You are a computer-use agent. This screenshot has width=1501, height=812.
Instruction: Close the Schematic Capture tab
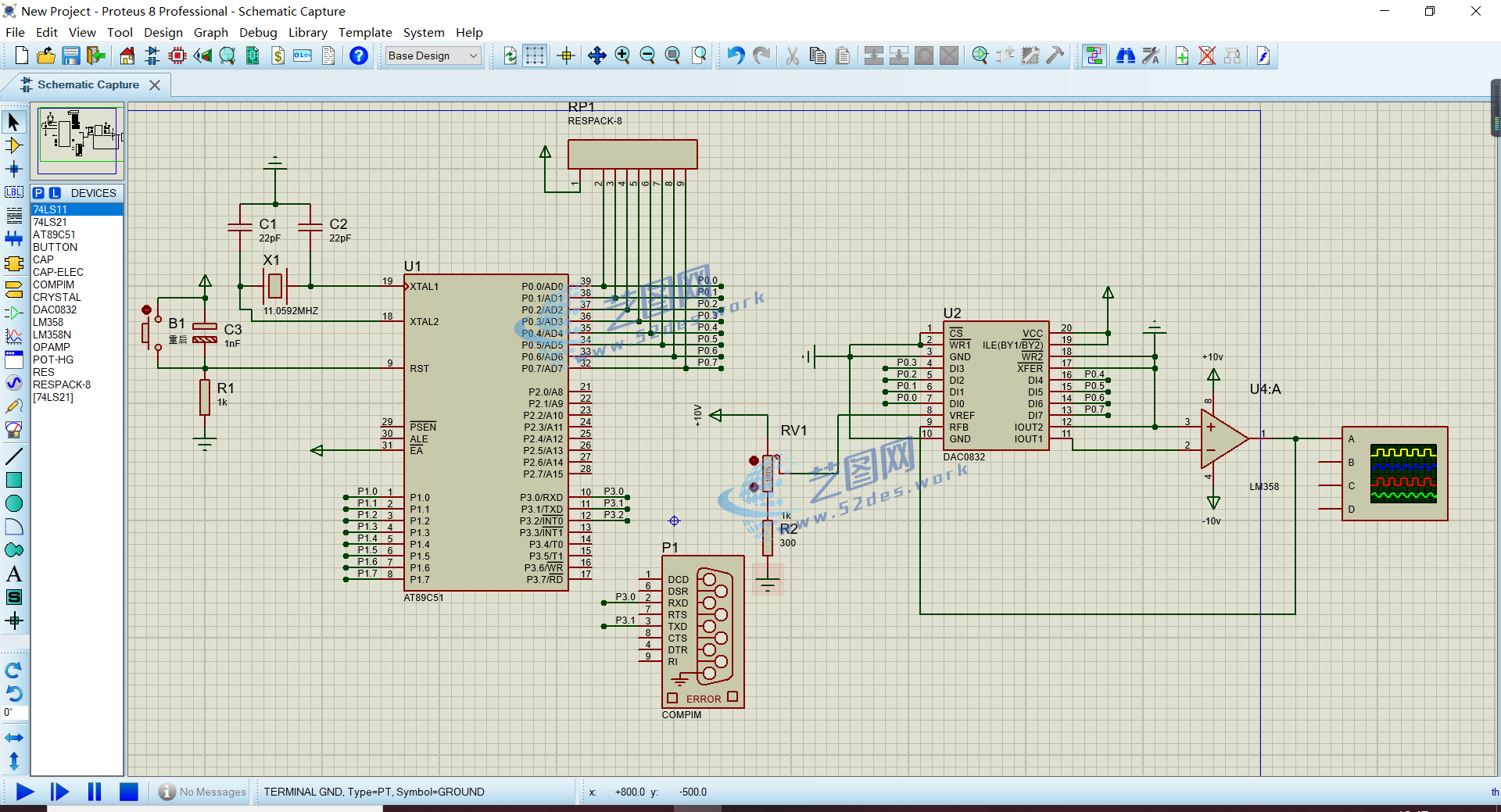[155, 85]
